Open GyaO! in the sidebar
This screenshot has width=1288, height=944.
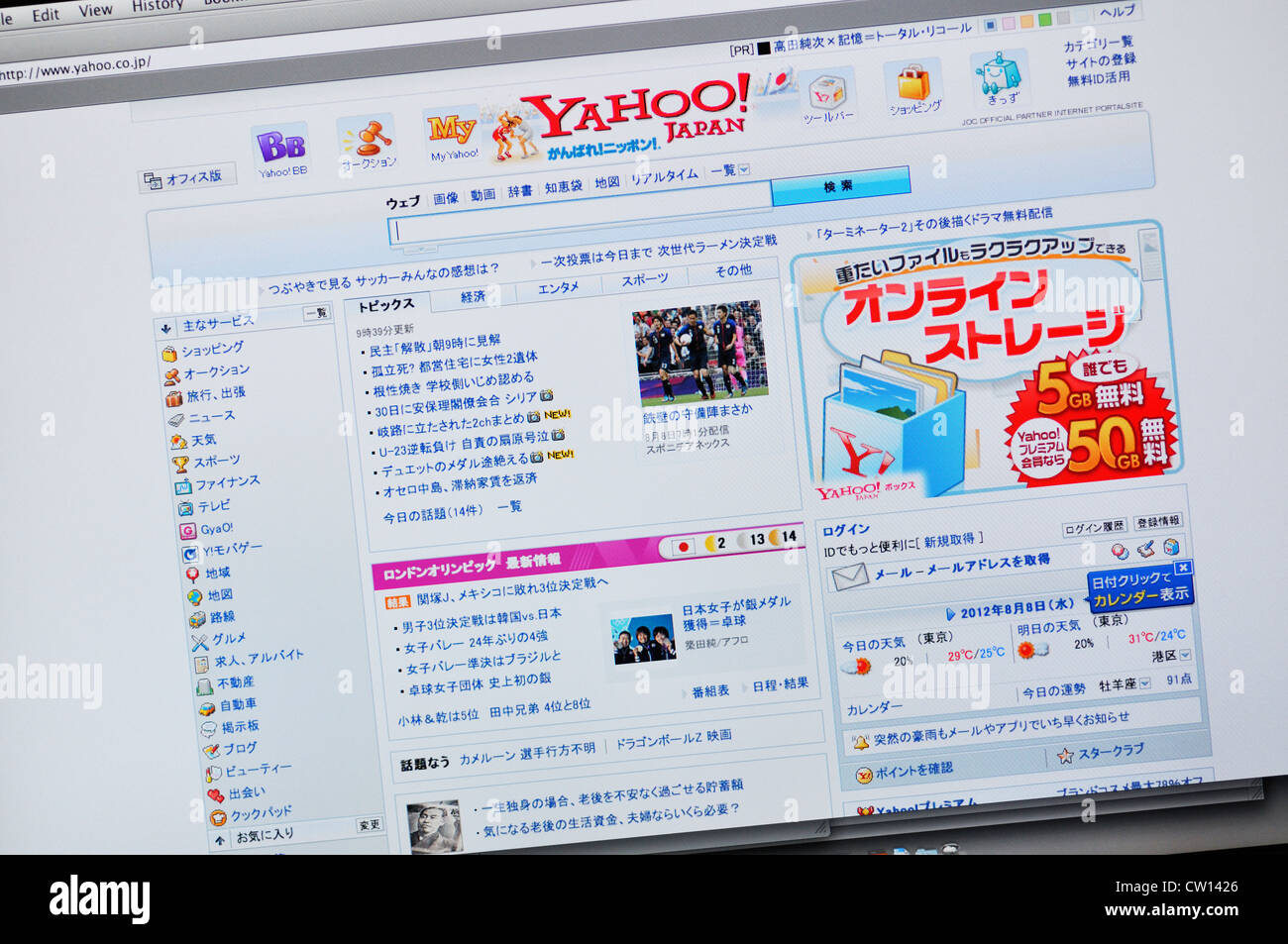[207, 530]
